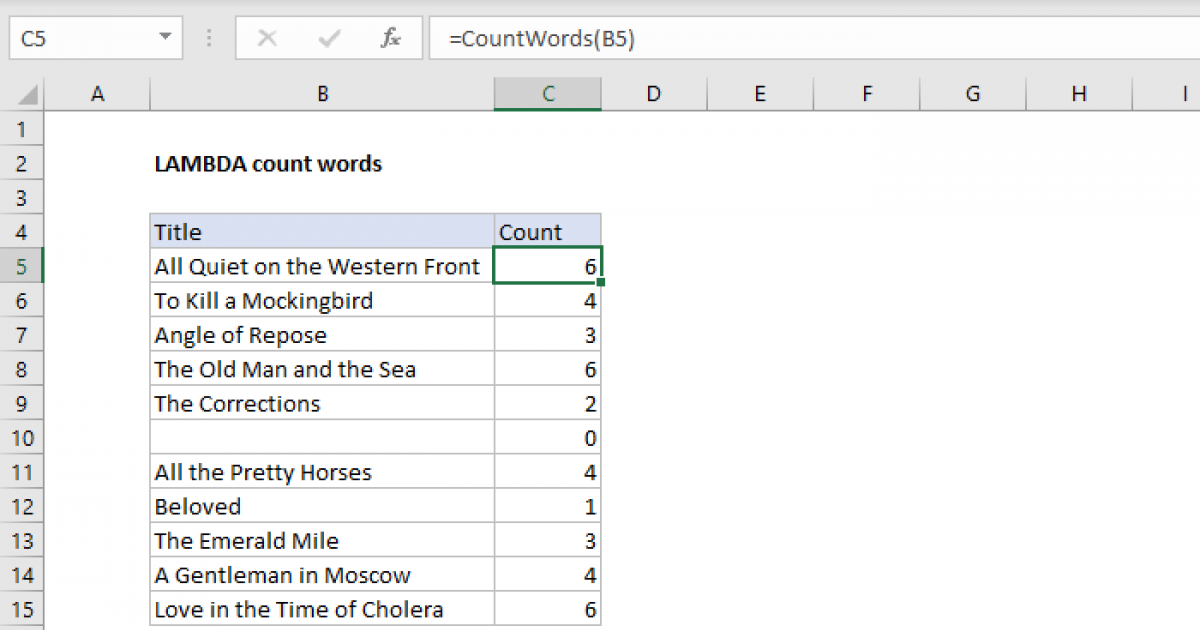Select cell with To Kill a Mockingbird

pyautogui.click(x=322, y=300)
